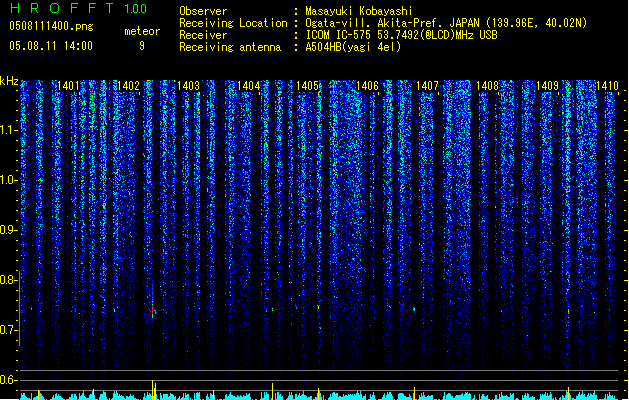629x400 pixels.
Task: Click the 1404 time label
Action: tap(248, 86)
